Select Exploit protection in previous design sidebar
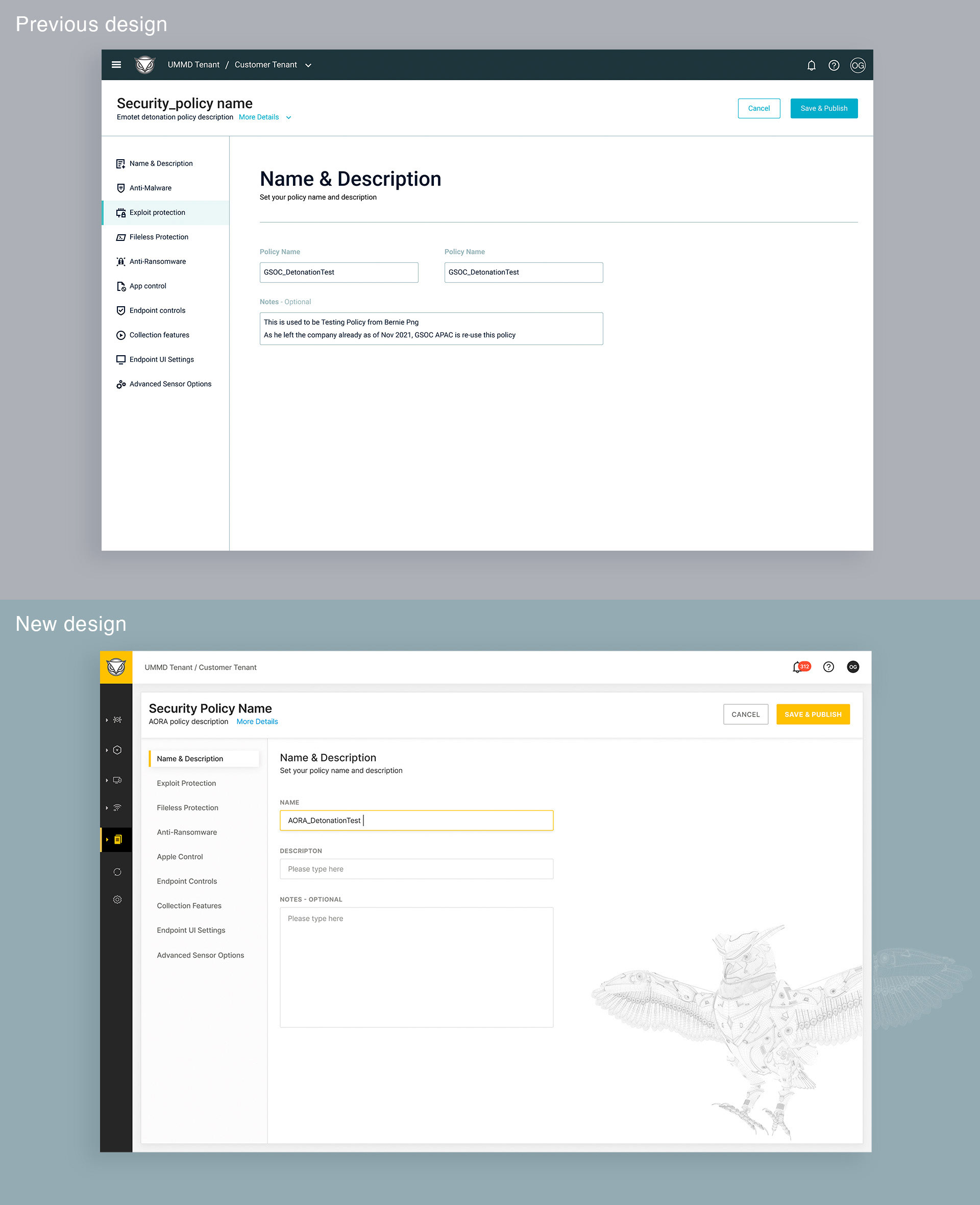 coord(166,213)
